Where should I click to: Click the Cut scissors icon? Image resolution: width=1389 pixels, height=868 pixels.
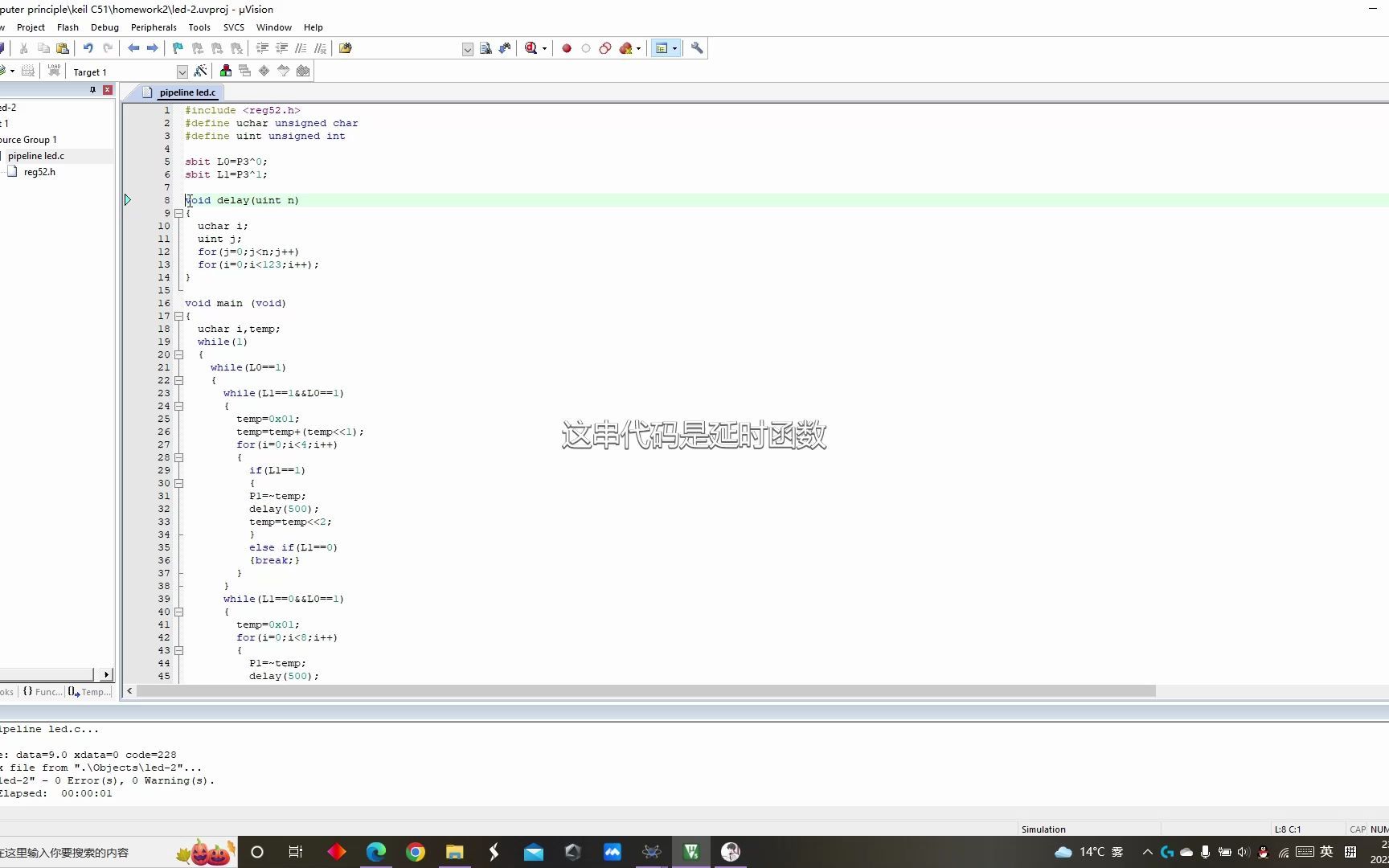pos(24,48)
